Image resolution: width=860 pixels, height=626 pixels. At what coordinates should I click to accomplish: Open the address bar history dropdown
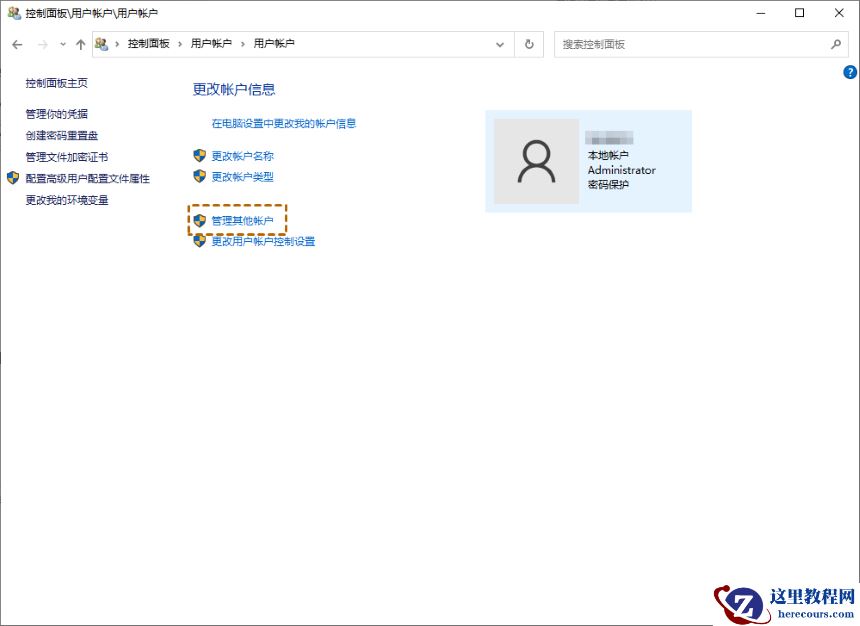[x=500, y=43]
